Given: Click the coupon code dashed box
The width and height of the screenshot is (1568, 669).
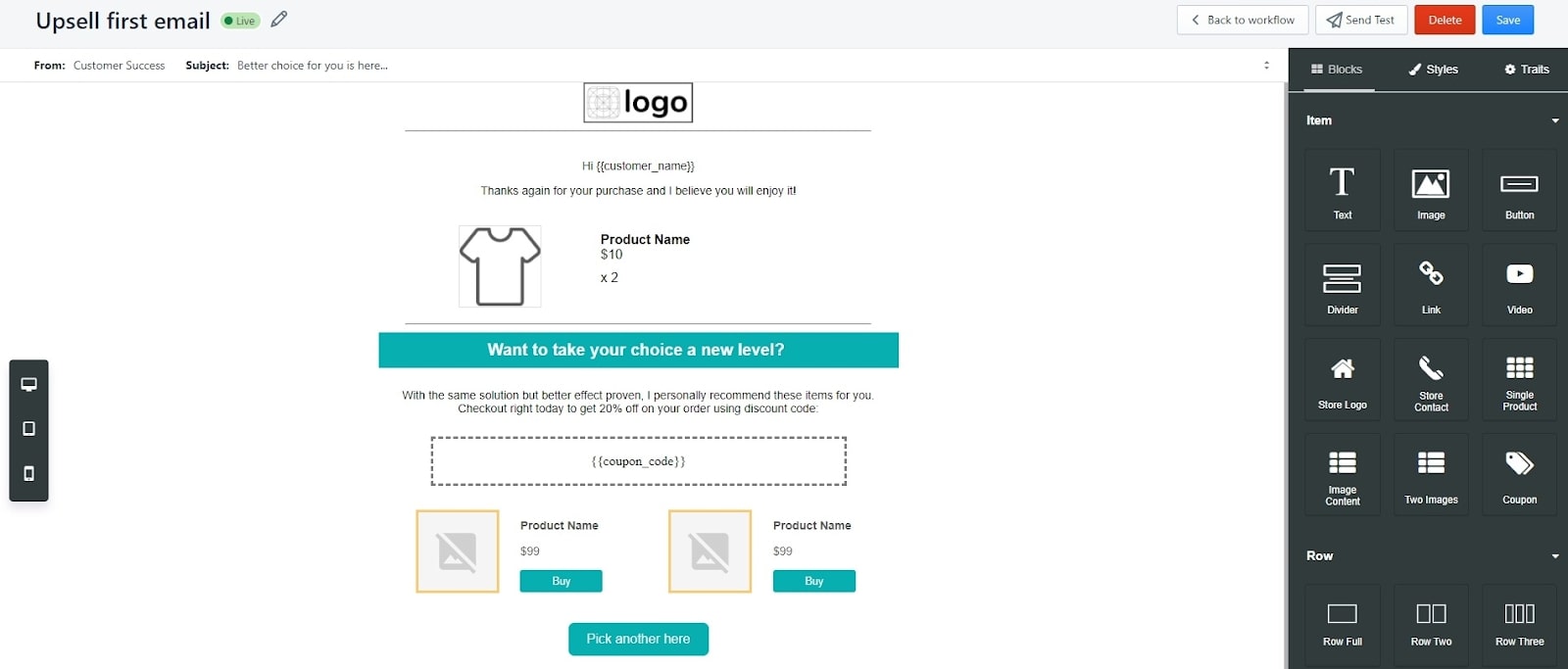Looking at the screenshot, I should coord(638,461).
